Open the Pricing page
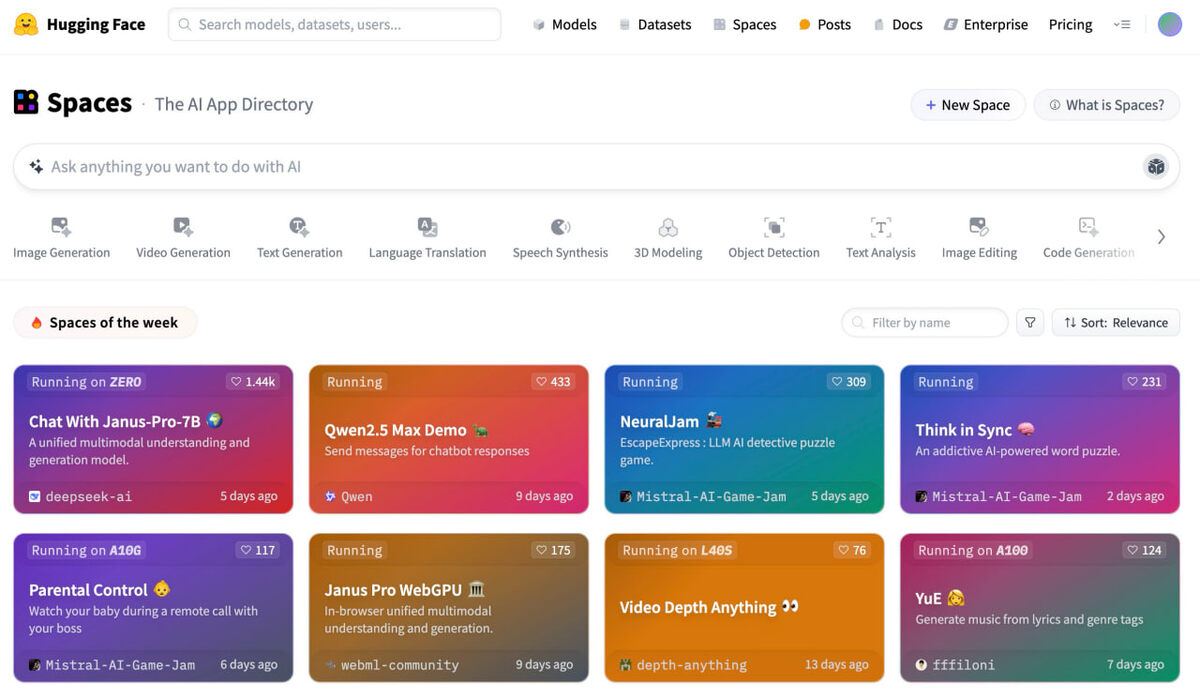1200x700 pixels. pos(1070,24)
